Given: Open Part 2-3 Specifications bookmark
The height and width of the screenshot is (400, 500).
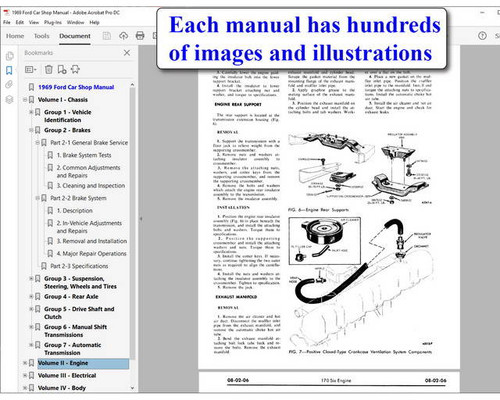Looking at the screenshot, I should [x=79, y=266].
